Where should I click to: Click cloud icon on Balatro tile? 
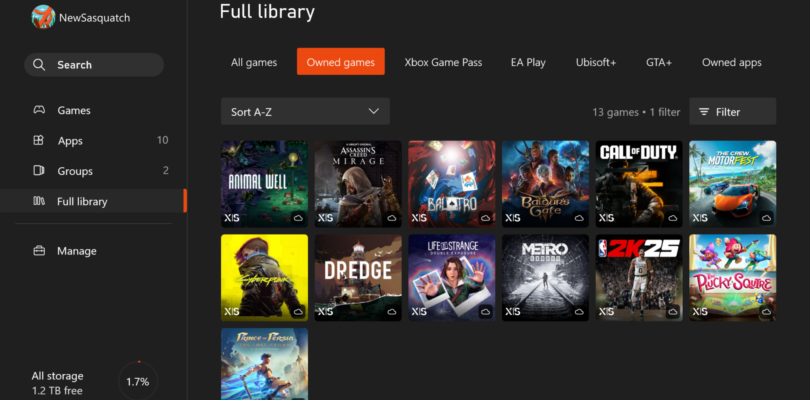tap(485, 218)
